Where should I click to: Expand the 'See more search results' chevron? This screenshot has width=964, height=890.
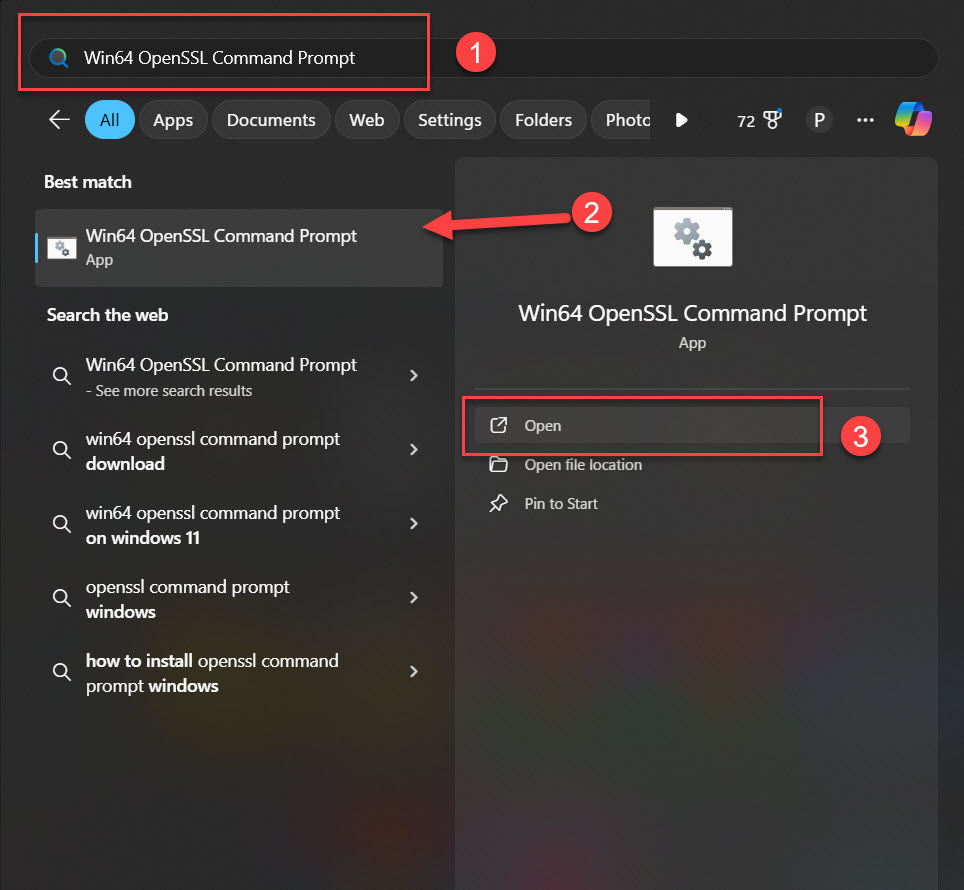click(414, 376)
